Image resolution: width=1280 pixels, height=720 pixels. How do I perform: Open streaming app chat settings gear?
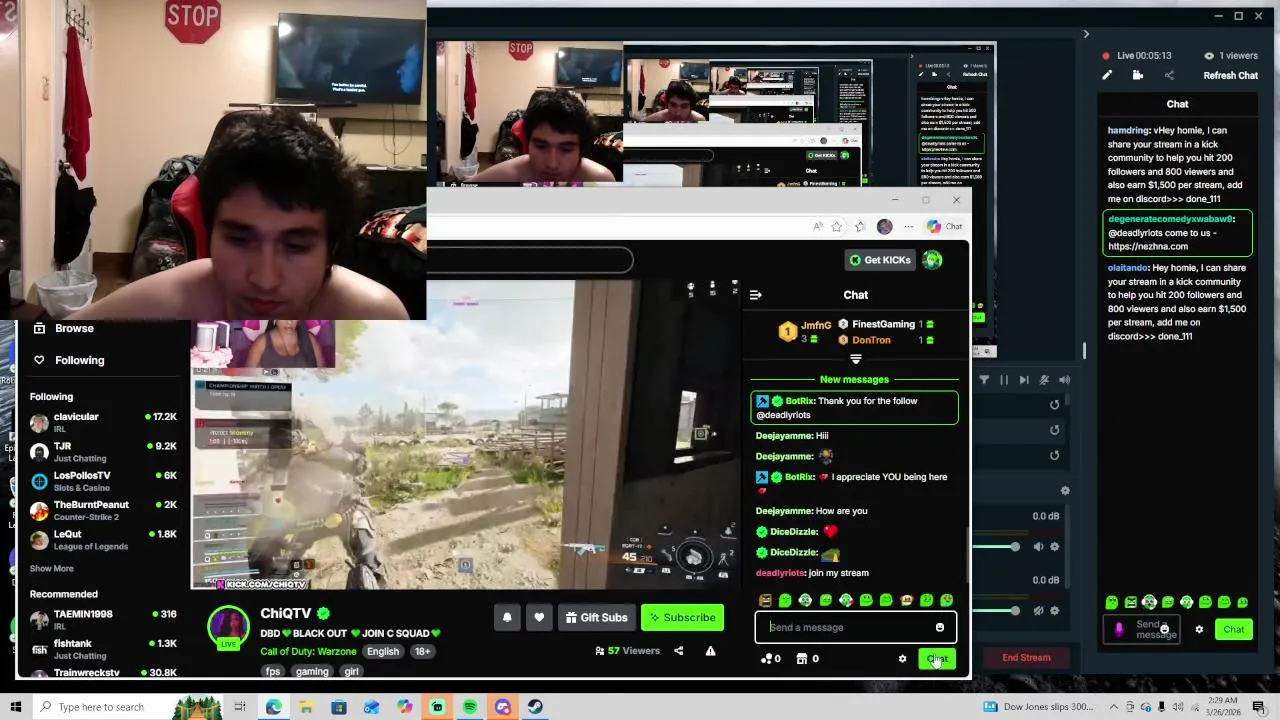click(x=1199, y=630)
